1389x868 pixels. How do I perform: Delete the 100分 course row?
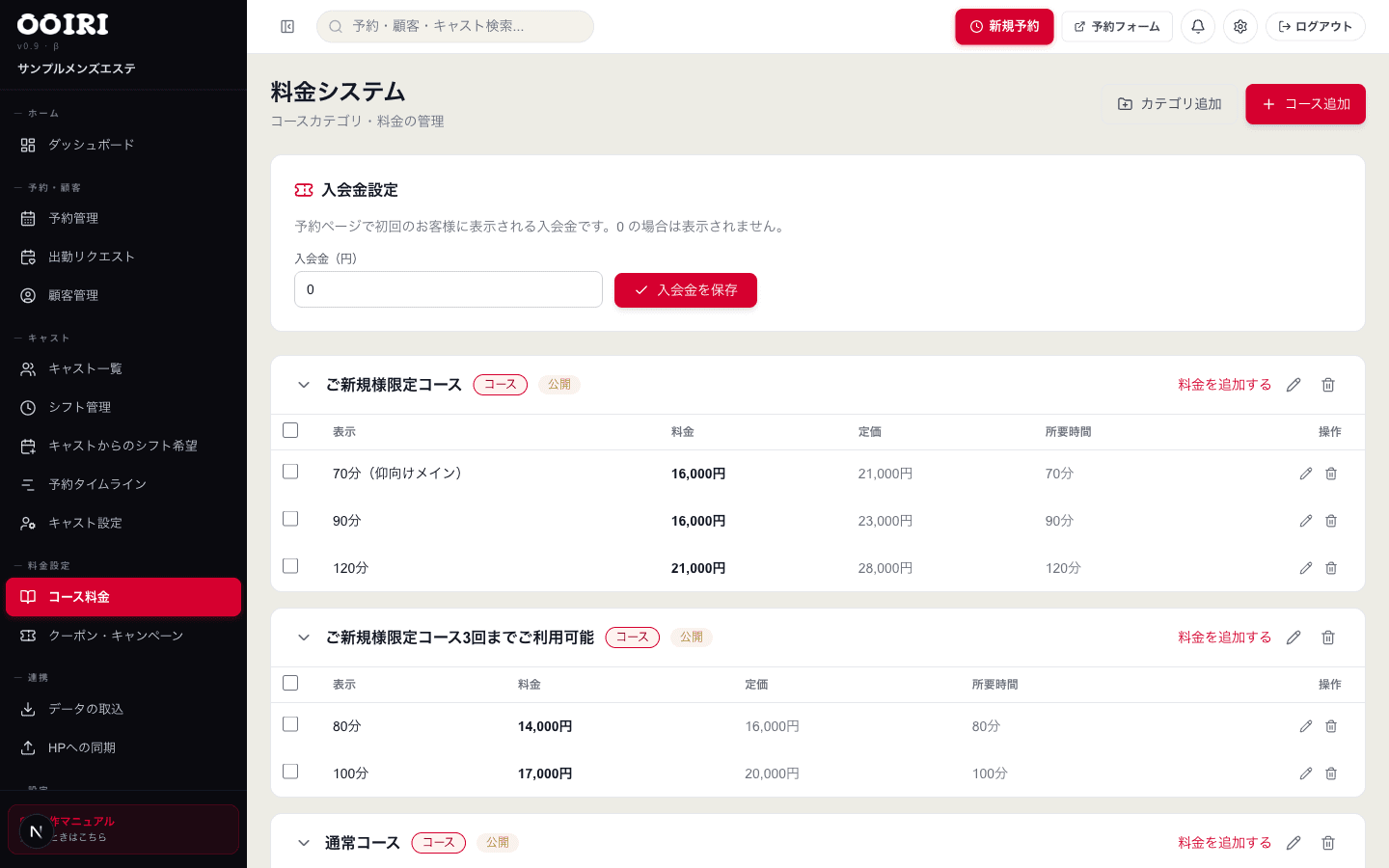[x=1331, y=773]
